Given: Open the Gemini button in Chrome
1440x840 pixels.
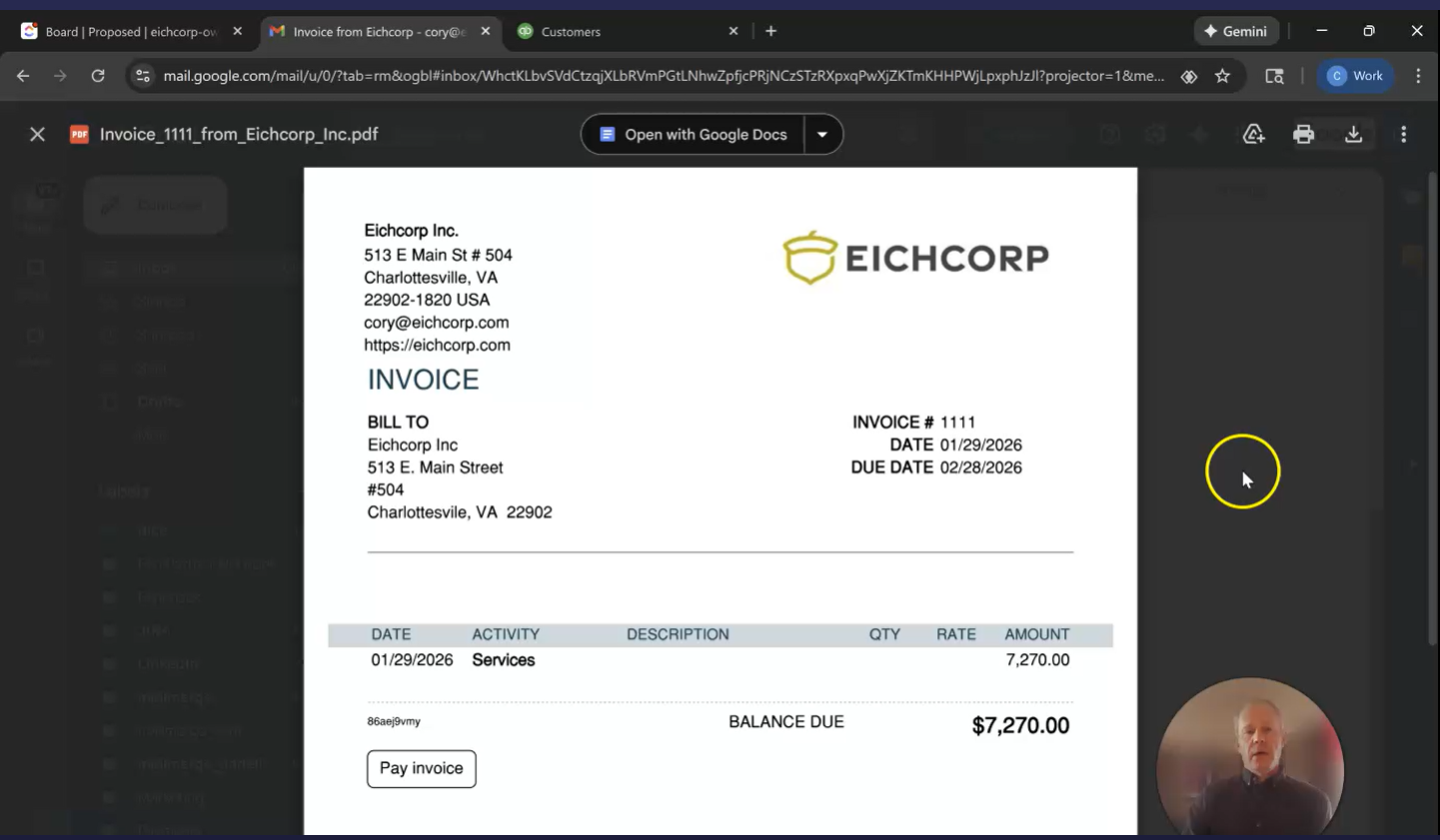Looking at the screenshot, I should [x=1235, y=31].
